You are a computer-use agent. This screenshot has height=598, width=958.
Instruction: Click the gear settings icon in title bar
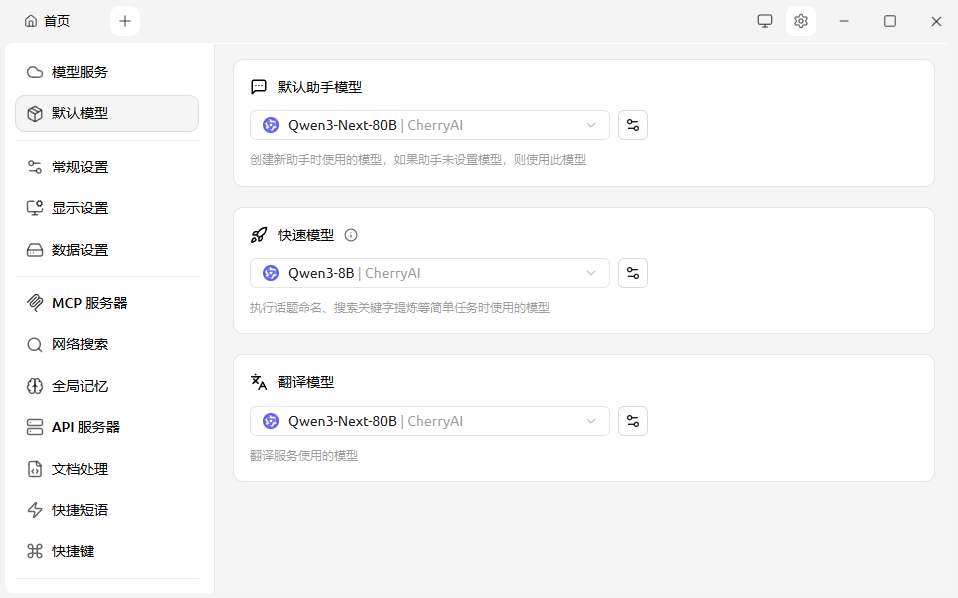pyautogui.click(x=800, y=21)
